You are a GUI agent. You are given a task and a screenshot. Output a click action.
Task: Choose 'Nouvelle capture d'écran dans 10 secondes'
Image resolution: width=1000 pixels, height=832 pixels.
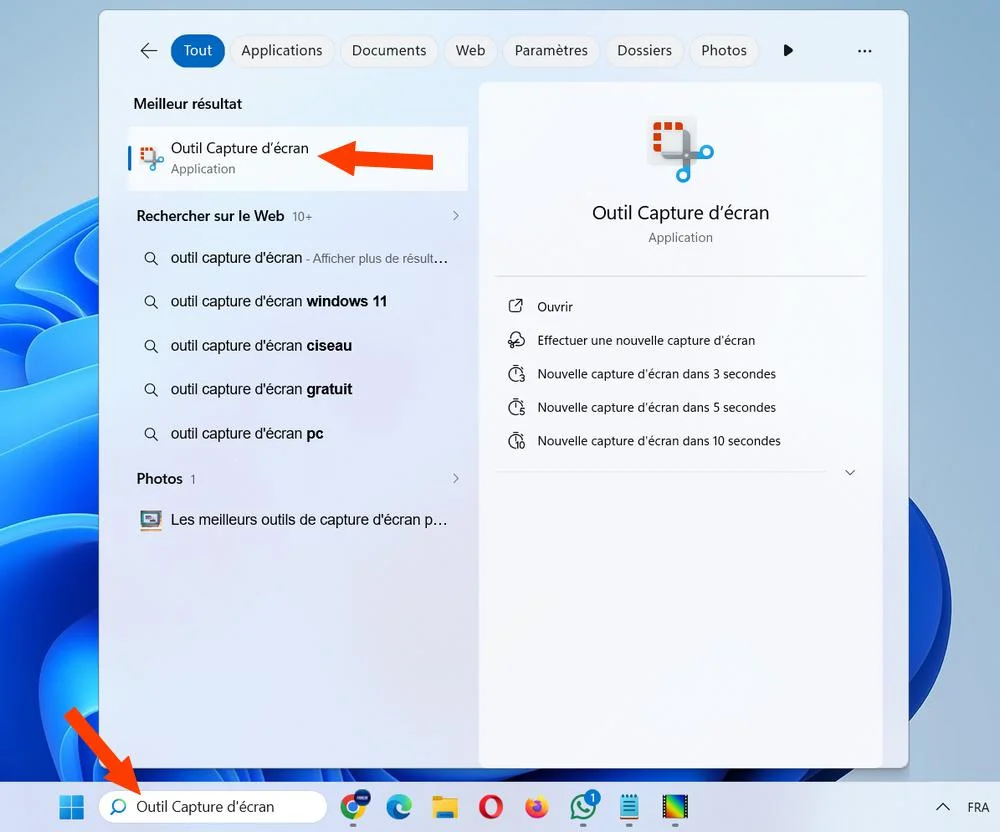coord(659,441)
